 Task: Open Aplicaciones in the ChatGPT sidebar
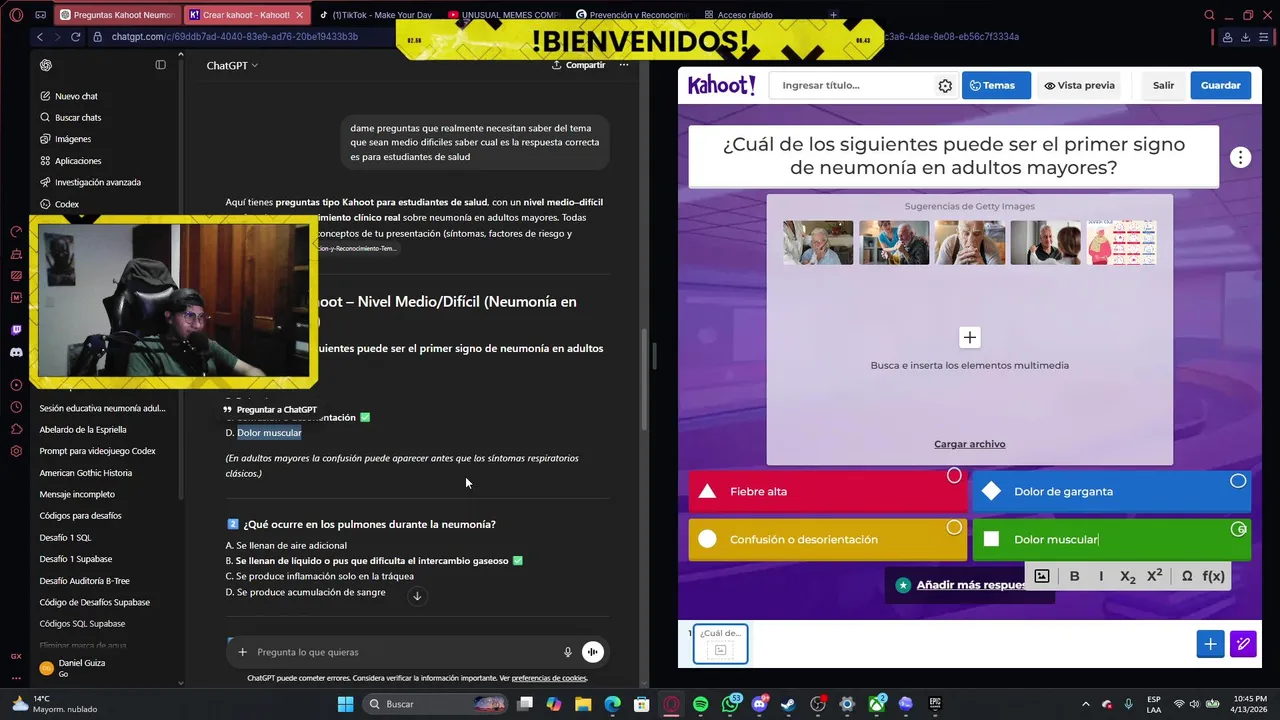point(78,160)
